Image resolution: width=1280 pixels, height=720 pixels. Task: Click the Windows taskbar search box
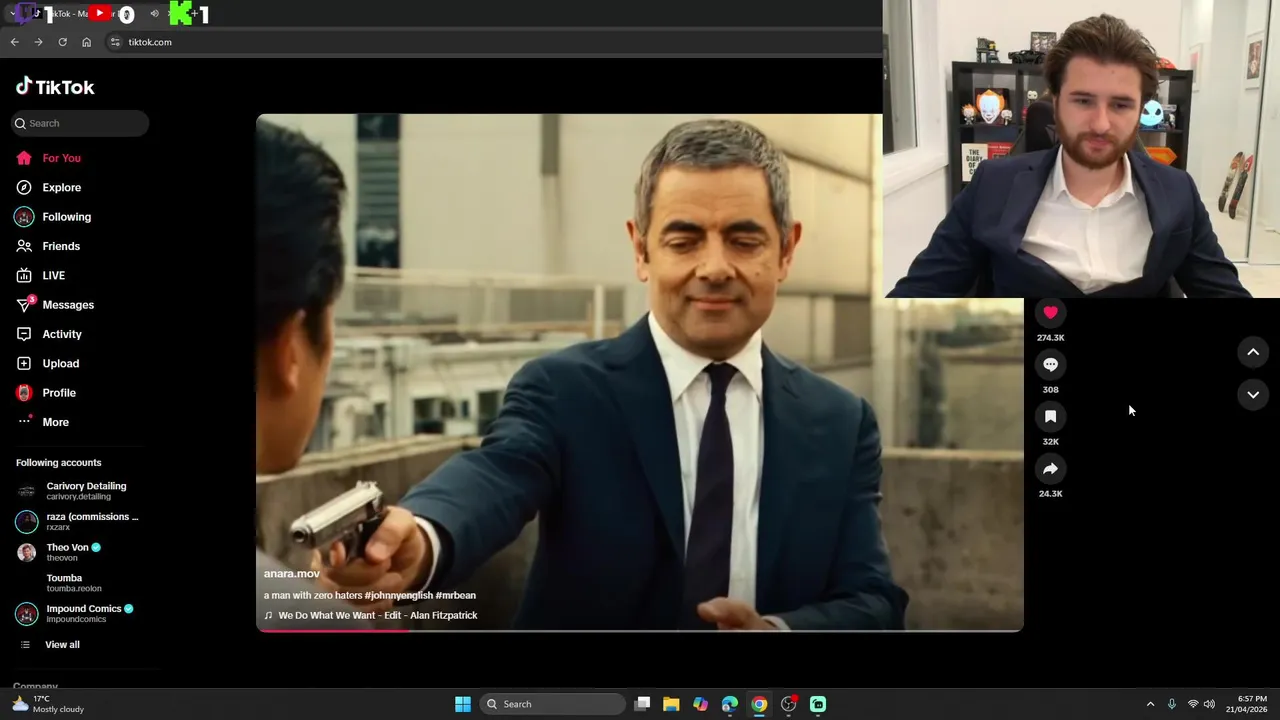(x=553, y=704)
